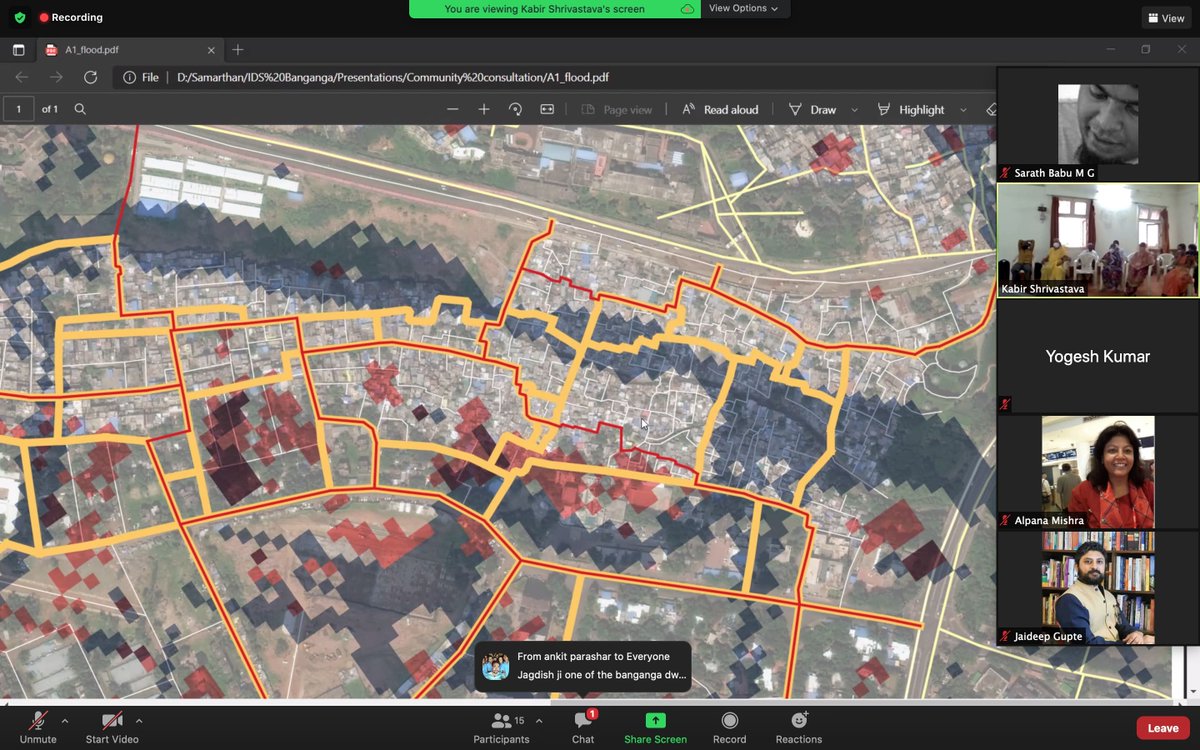Click the address bar with file path
Screen dimensions: 1200x750
click(x=555, y=77)
